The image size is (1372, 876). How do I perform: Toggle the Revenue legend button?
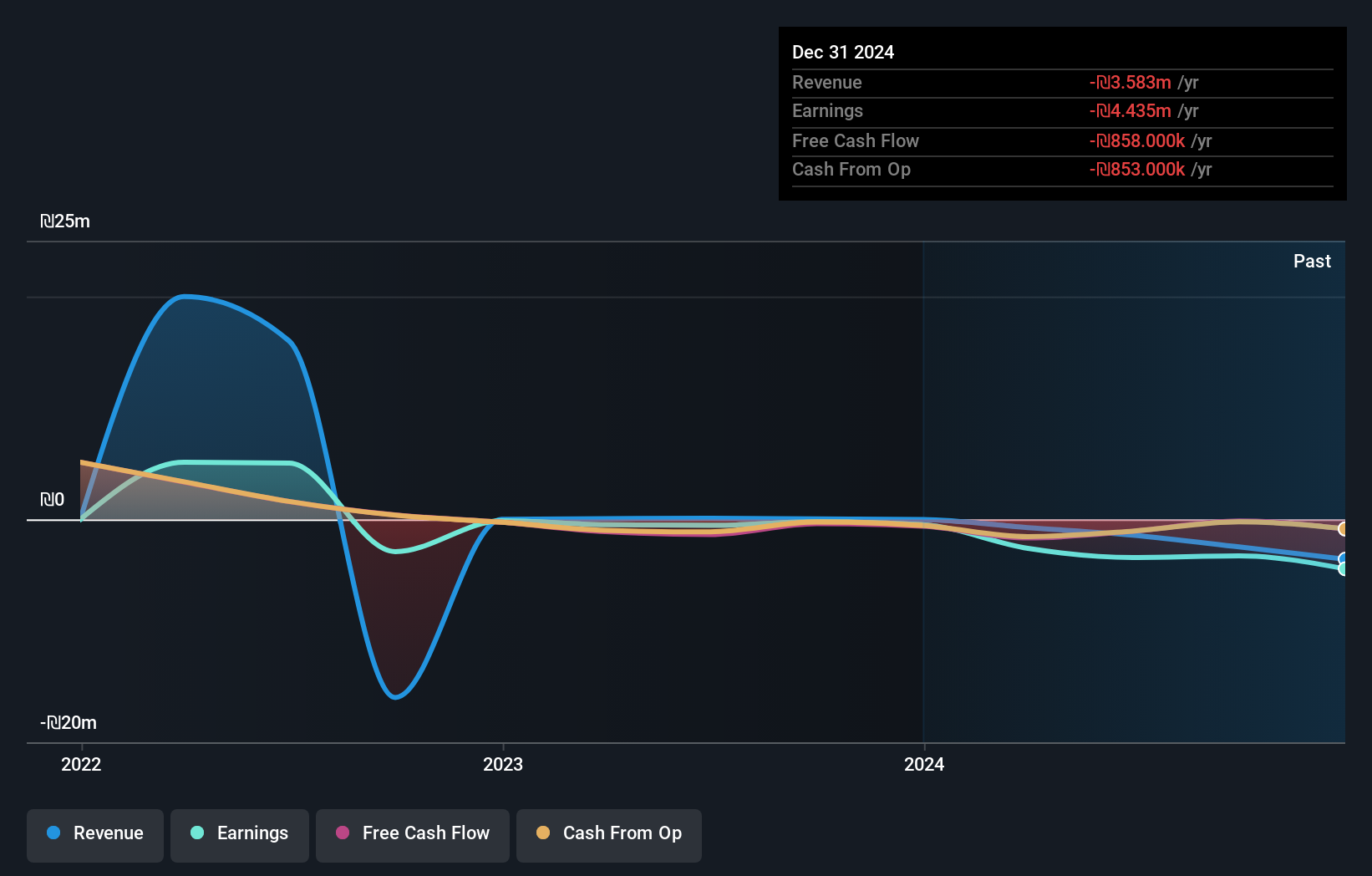point(95,835)
